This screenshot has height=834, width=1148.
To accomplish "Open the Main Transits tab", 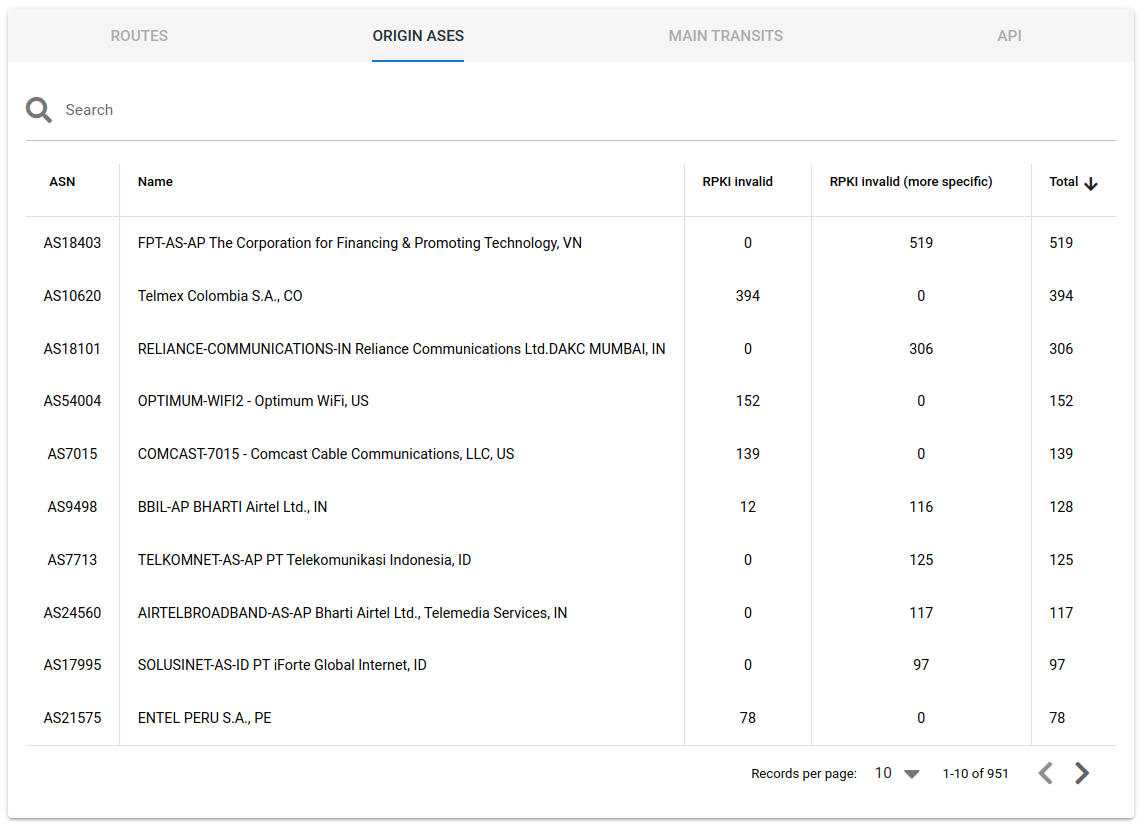I will [726, 36].
